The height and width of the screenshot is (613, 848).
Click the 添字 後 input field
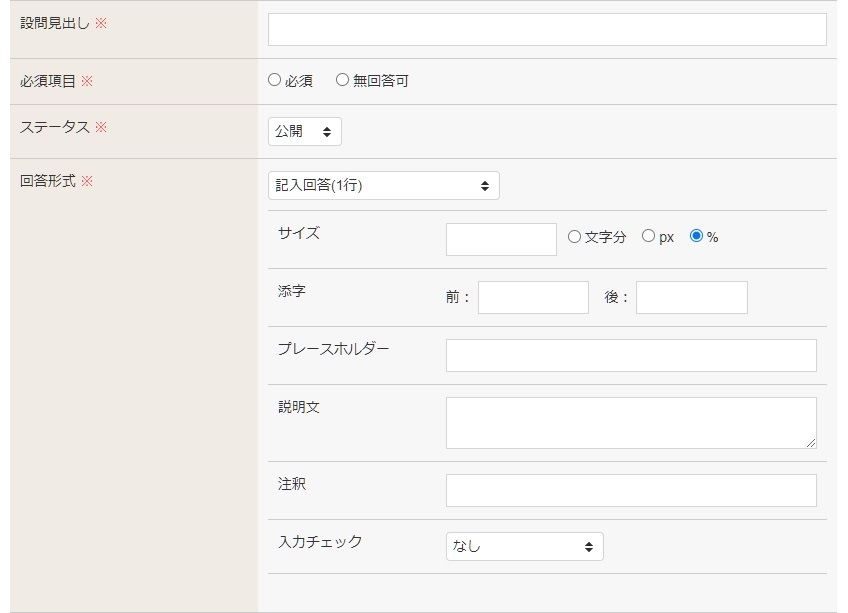pos(691,297)
